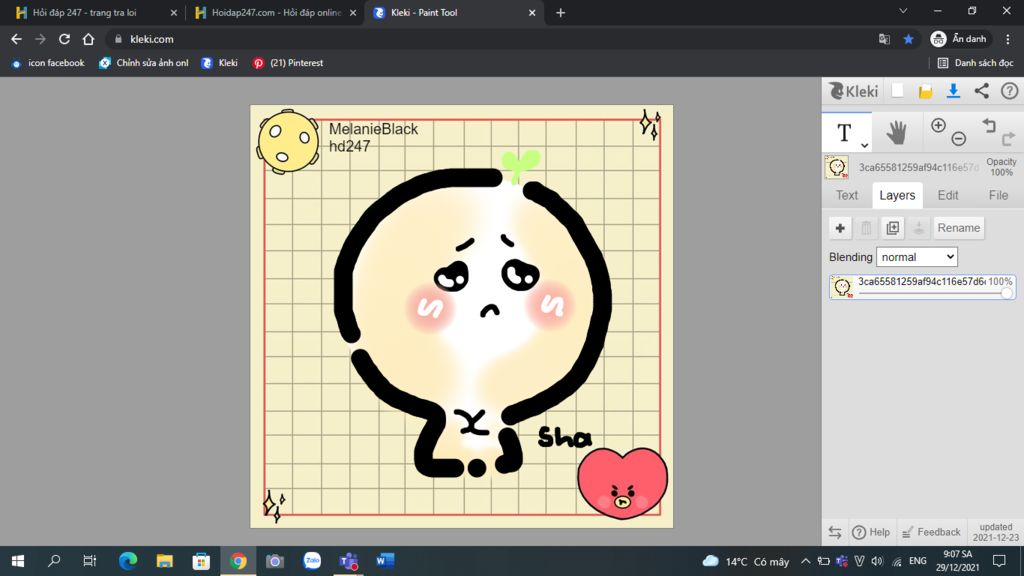Open the Help link at panel bottom
The height and width of the screenshot is (576, 1024).
click(x=871, y=532)
